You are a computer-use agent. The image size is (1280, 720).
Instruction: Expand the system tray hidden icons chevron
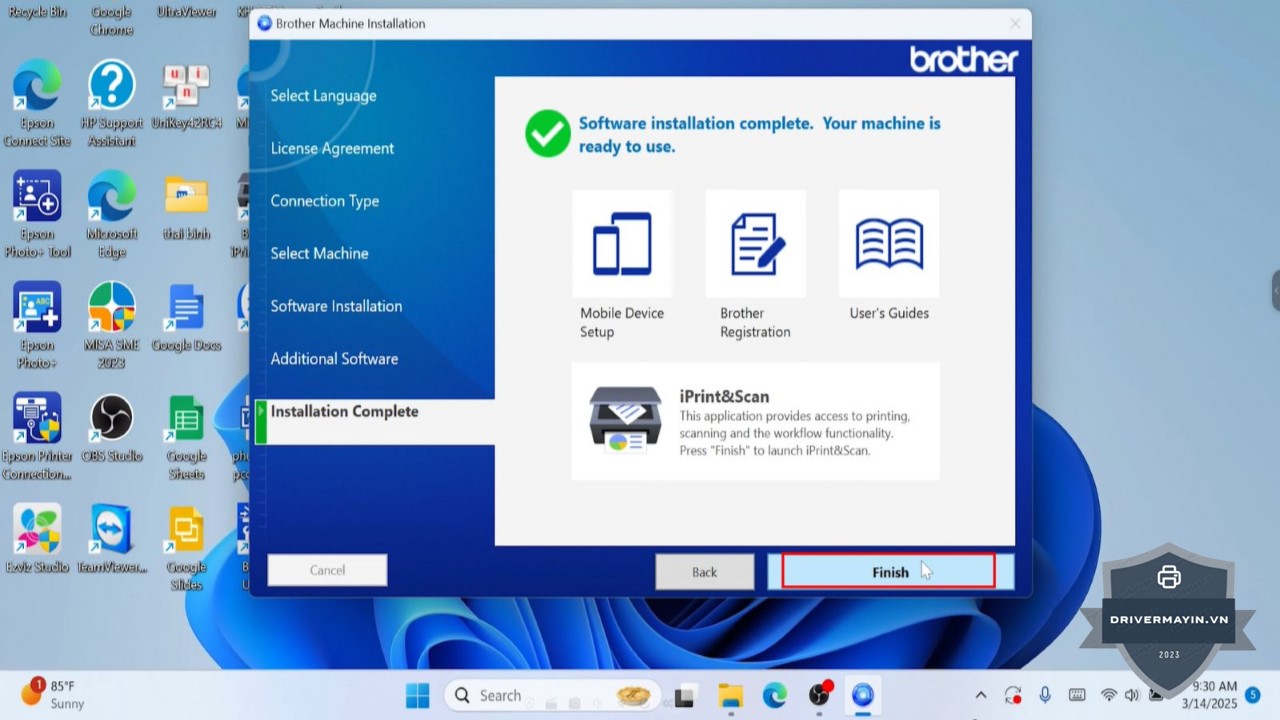click(980, 695)
